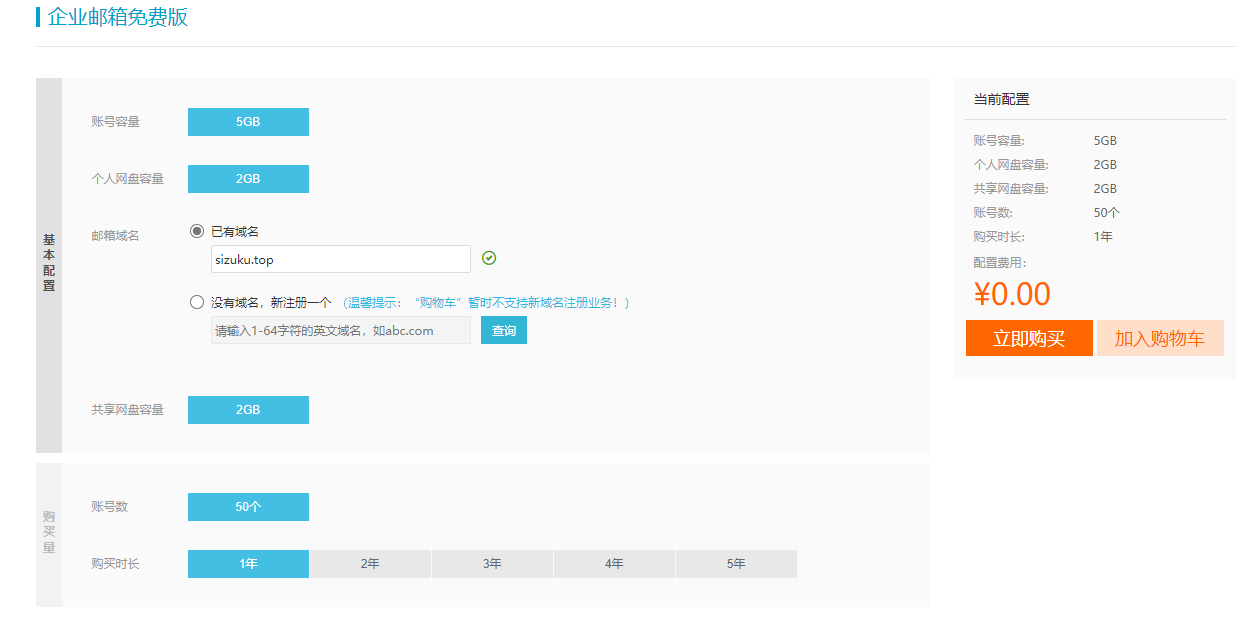Click the 账号数 label in purchase section
Screen dimensions: 1249x632
tap(109, 507)
